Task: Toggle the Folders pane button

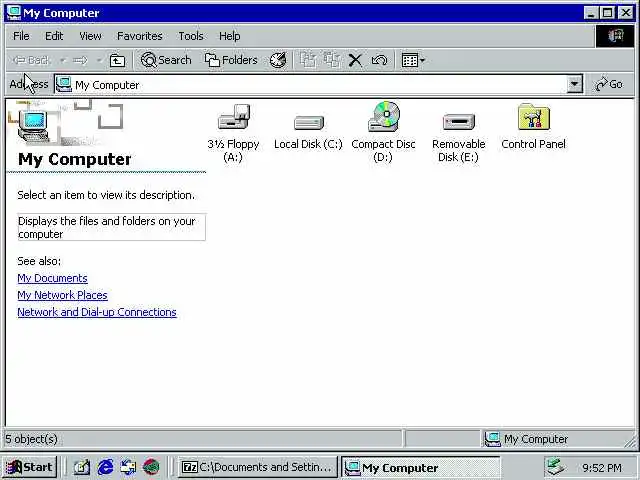Action: 231,60
